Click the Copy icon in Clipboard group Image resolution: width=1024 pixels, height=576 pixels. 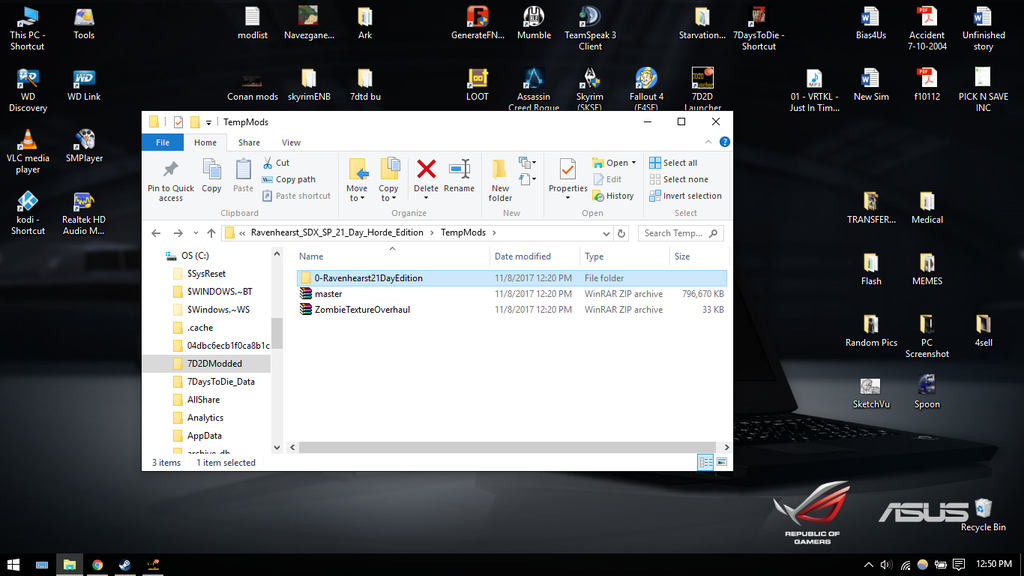211,175
